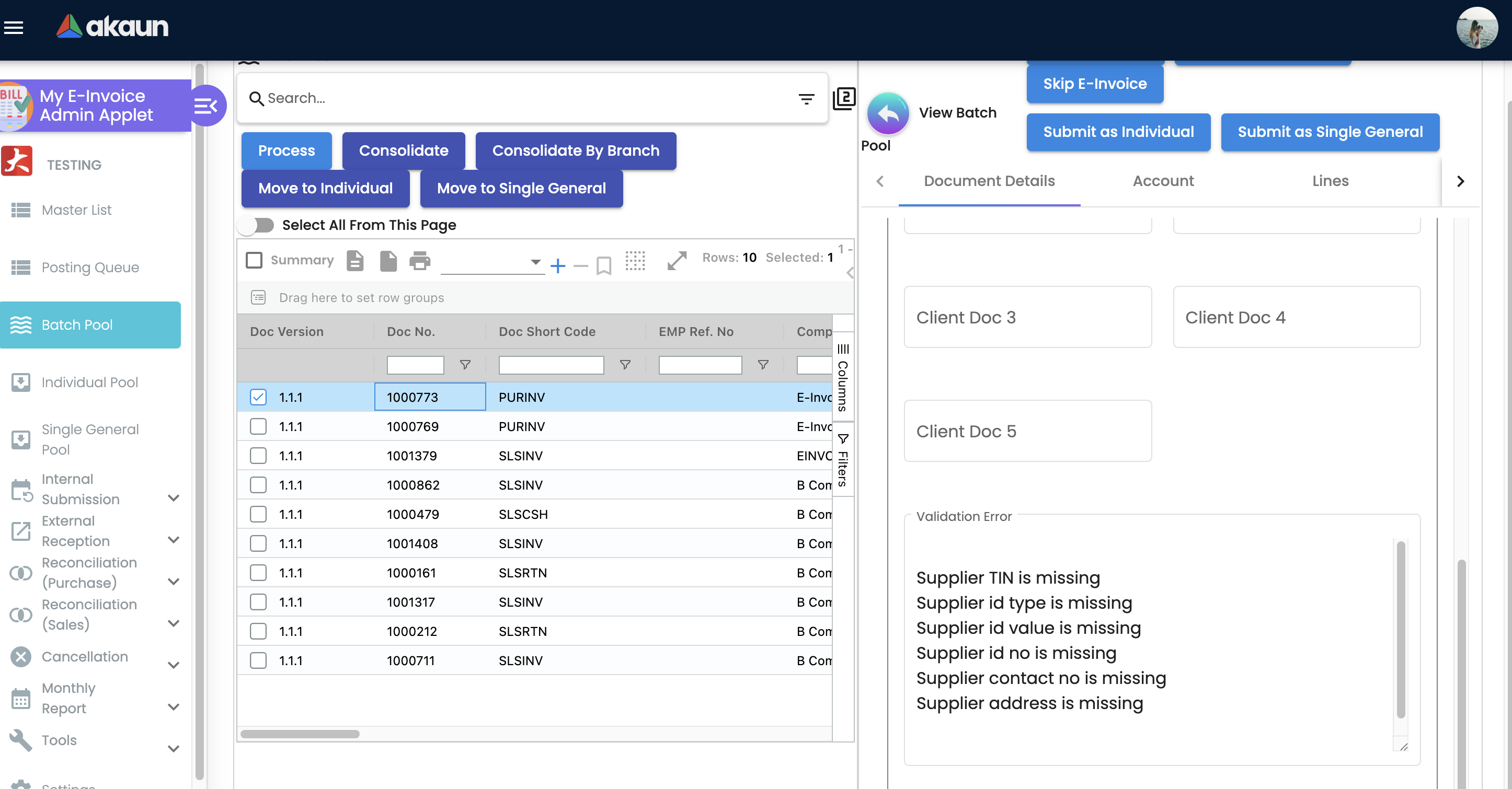Open the Columns side panel
The width and height of the screenshot is (1512, 789).
(843, 377)
